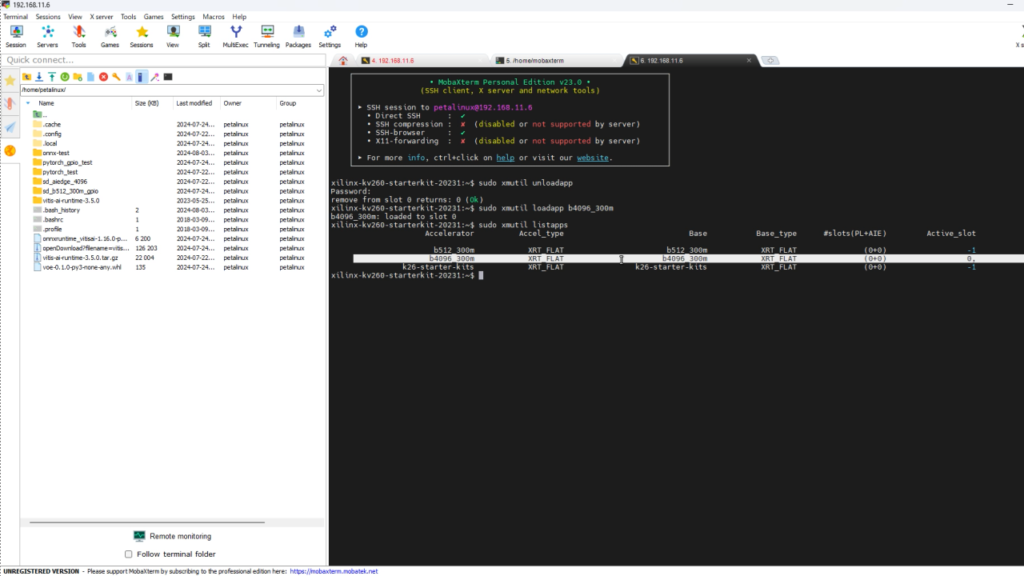The width and height of the screenshot is (1024, 576).
Task: Expand the /home/petalinux/ path dropdown
Action: point(319,90)
